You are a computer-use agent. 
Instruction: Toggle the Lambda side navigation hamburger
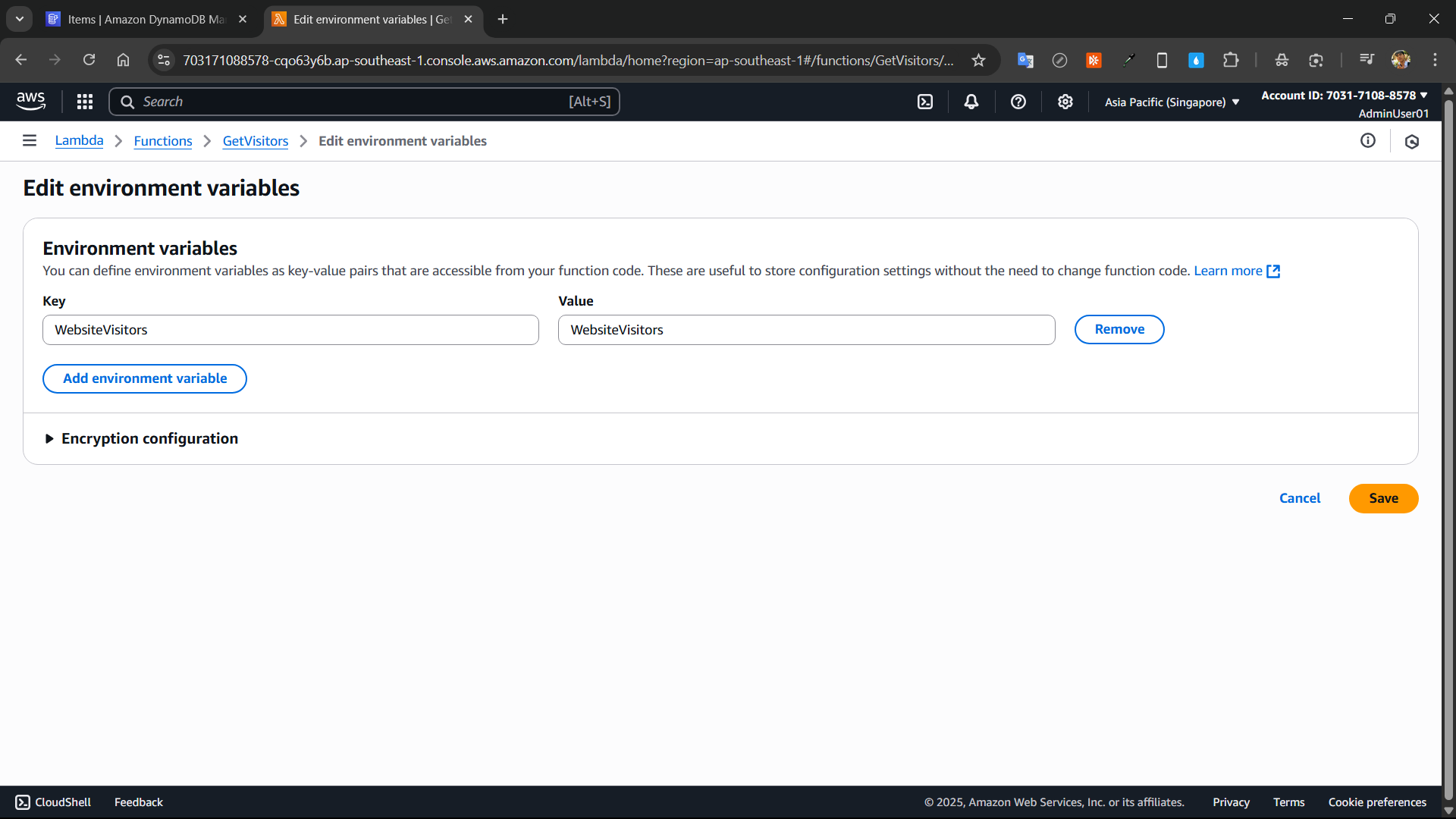coord(30,140)
